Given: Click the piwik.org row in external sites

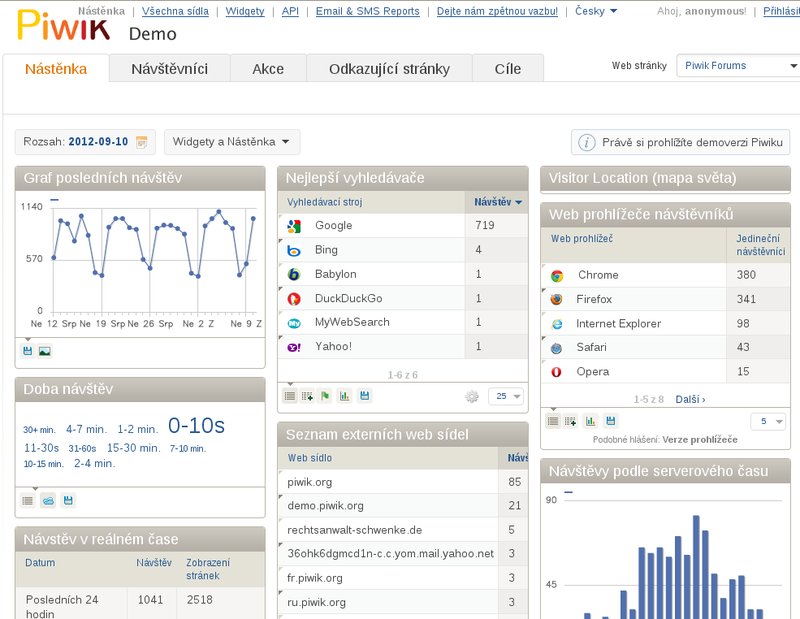Looking at the screenshot, I should (x=403, y=482).
